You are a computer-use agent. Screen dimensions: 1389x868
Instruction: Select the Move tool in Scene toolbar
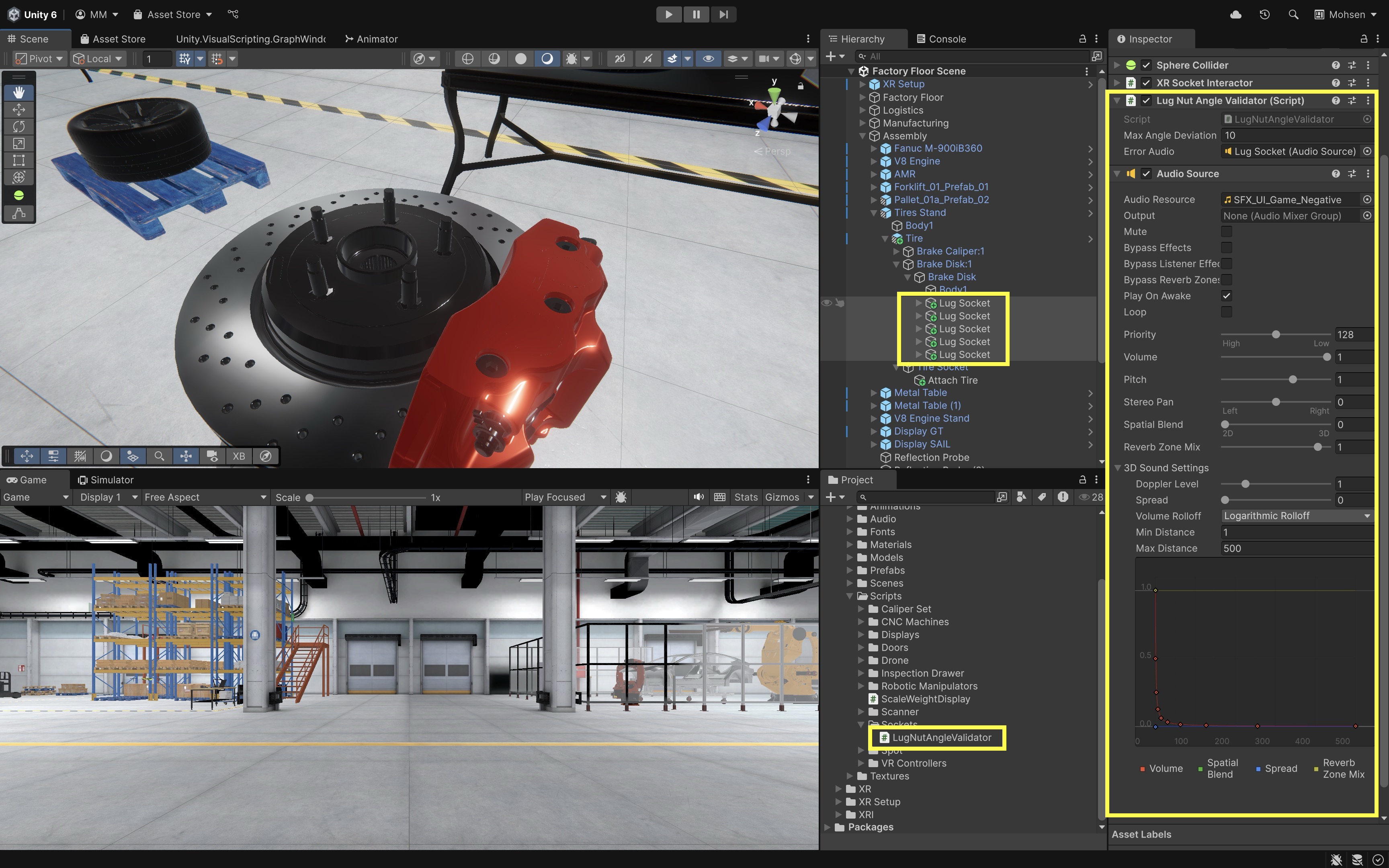(18, 109)
